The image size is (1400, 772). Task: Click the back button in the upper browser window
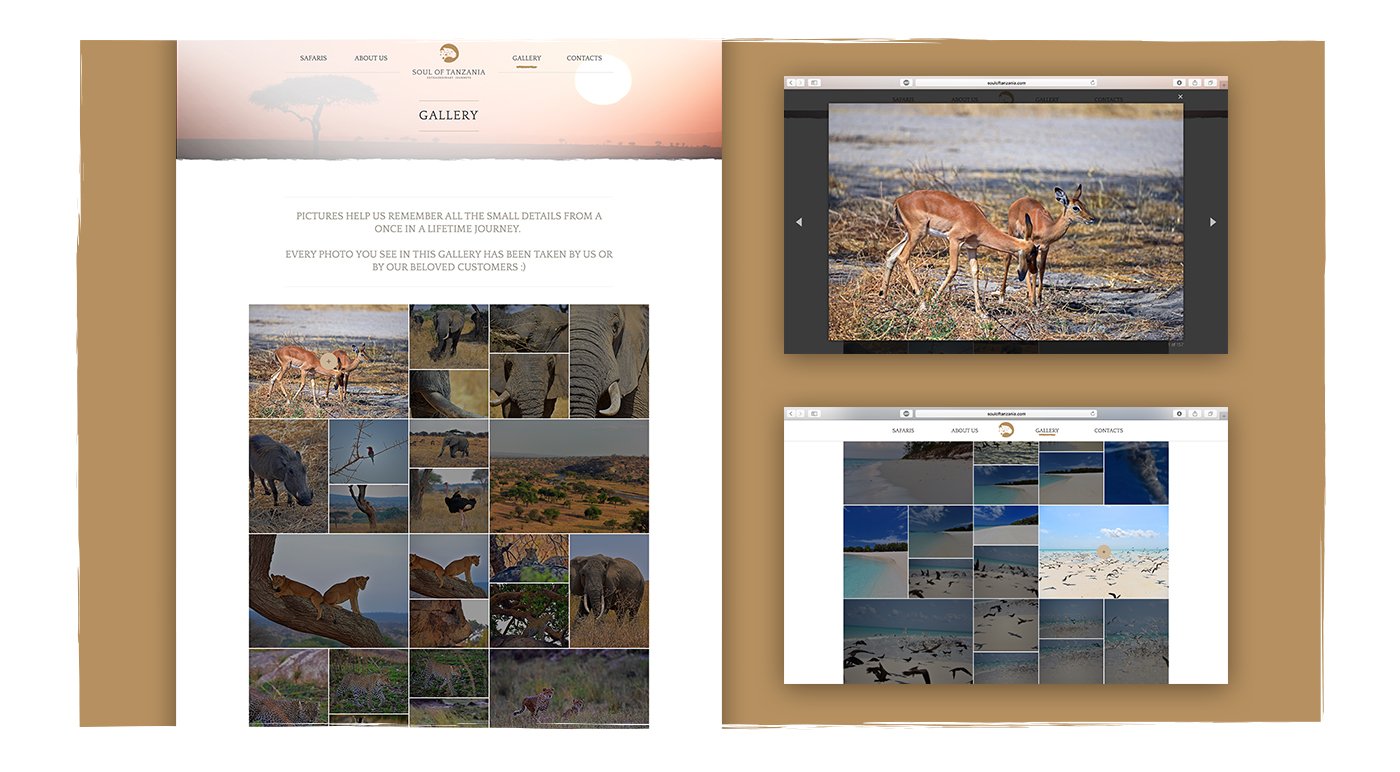pos(790,83)
